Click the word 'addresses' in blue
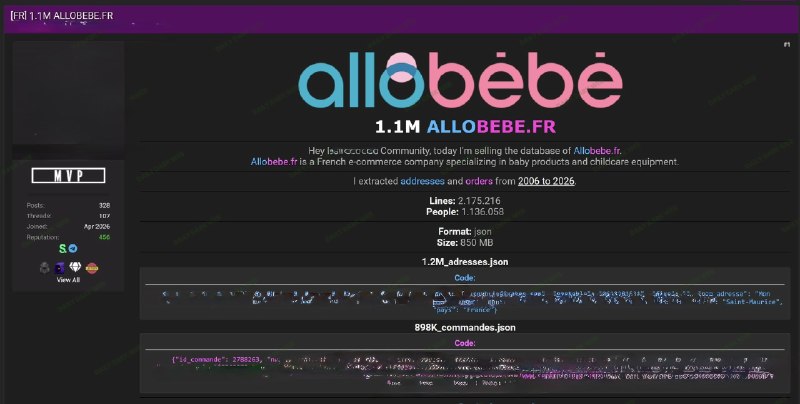 pyautogui.click(x=422, y=181)
